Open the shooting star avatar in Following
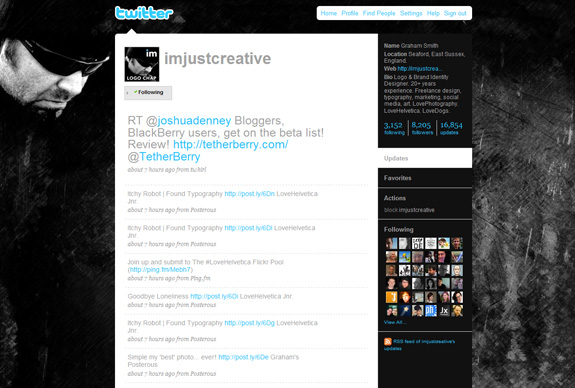 [x=404, y=311]
